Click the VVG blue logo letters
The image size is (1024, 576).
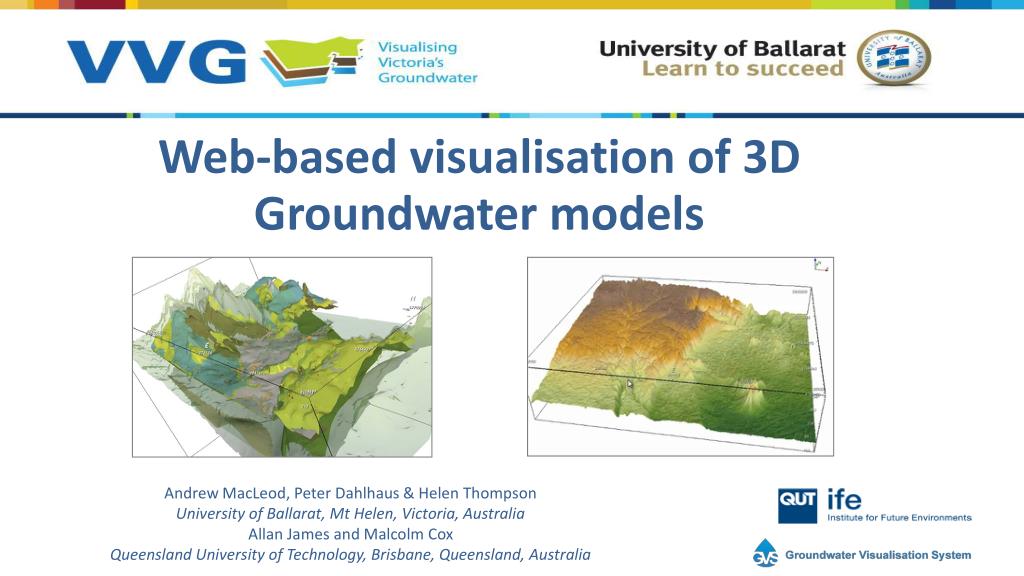156,62
